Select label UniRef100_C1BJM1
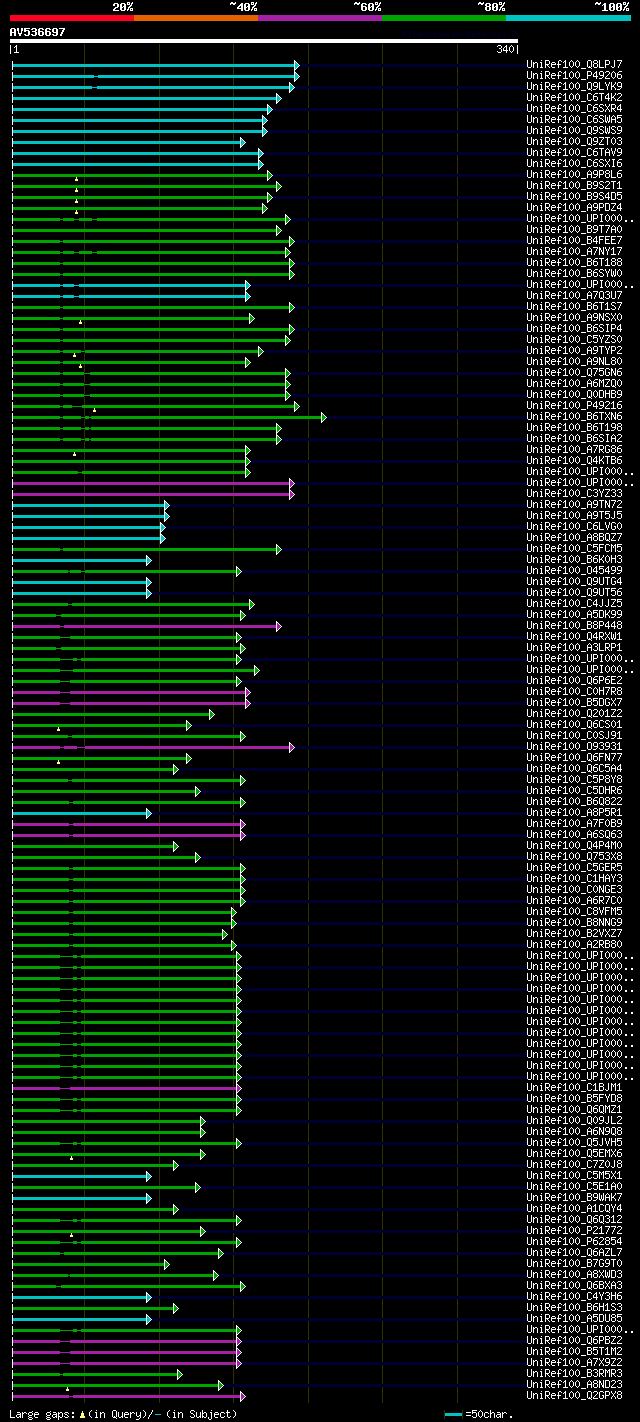 pyautogui.click(x=575, y=1087)
